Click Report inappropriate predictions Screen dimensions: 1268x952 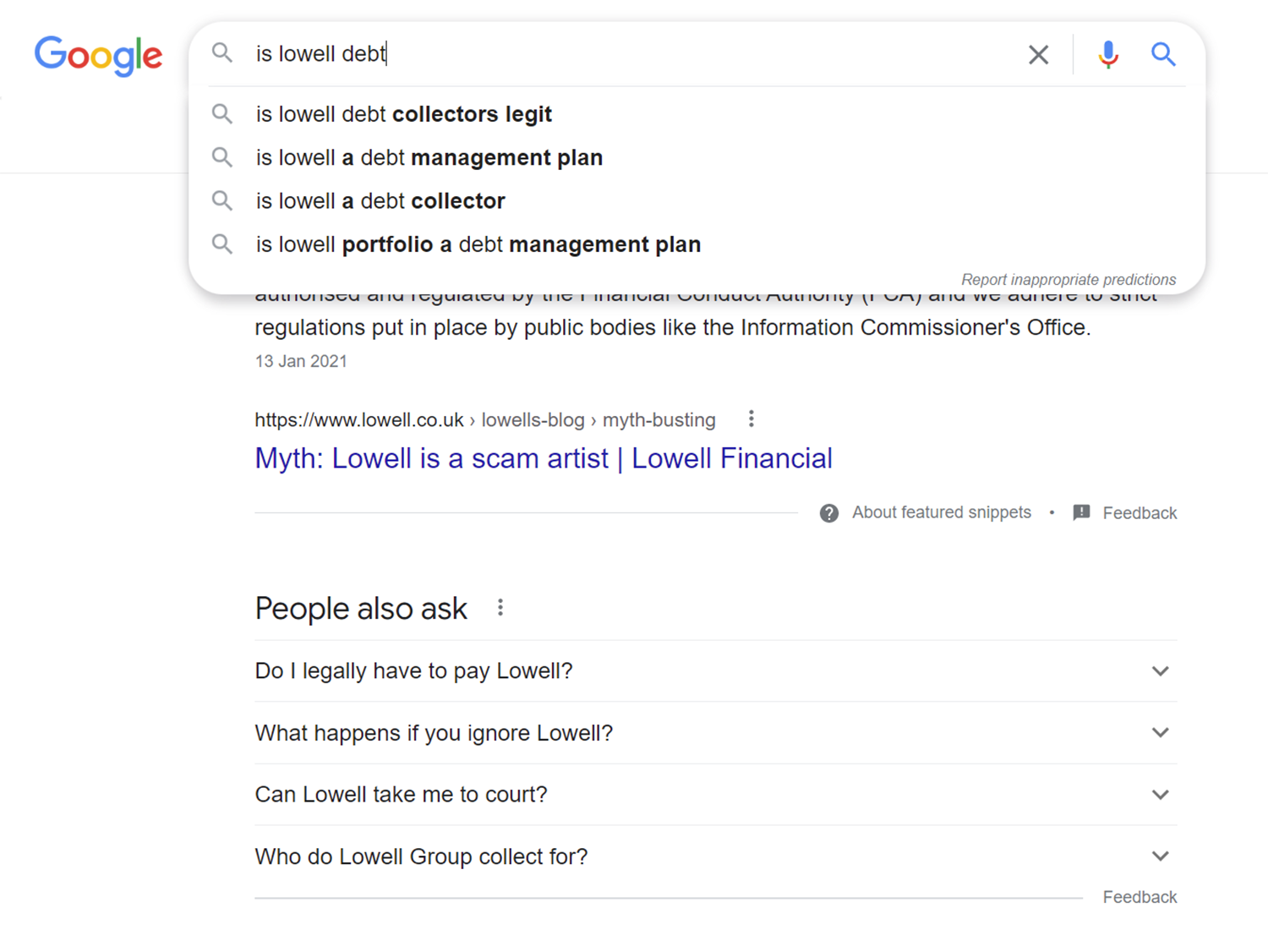[1069, 279]
